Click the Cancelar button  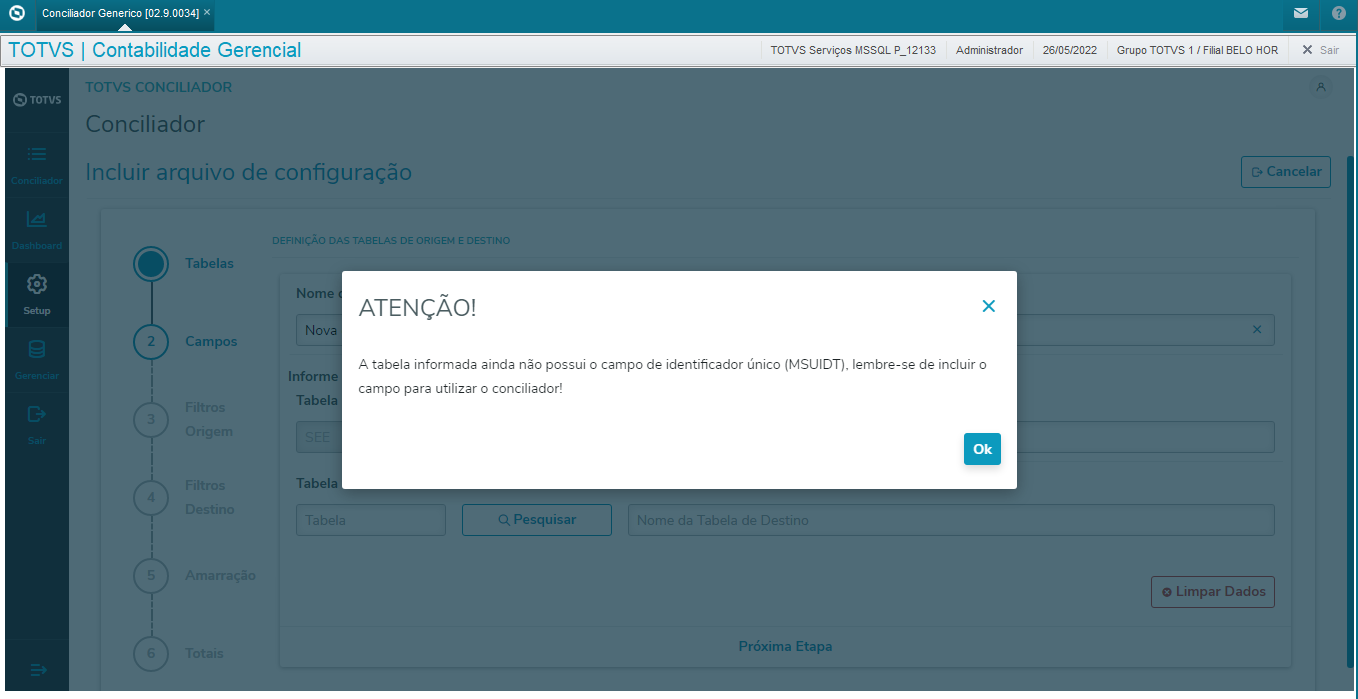pos(1286,171)
